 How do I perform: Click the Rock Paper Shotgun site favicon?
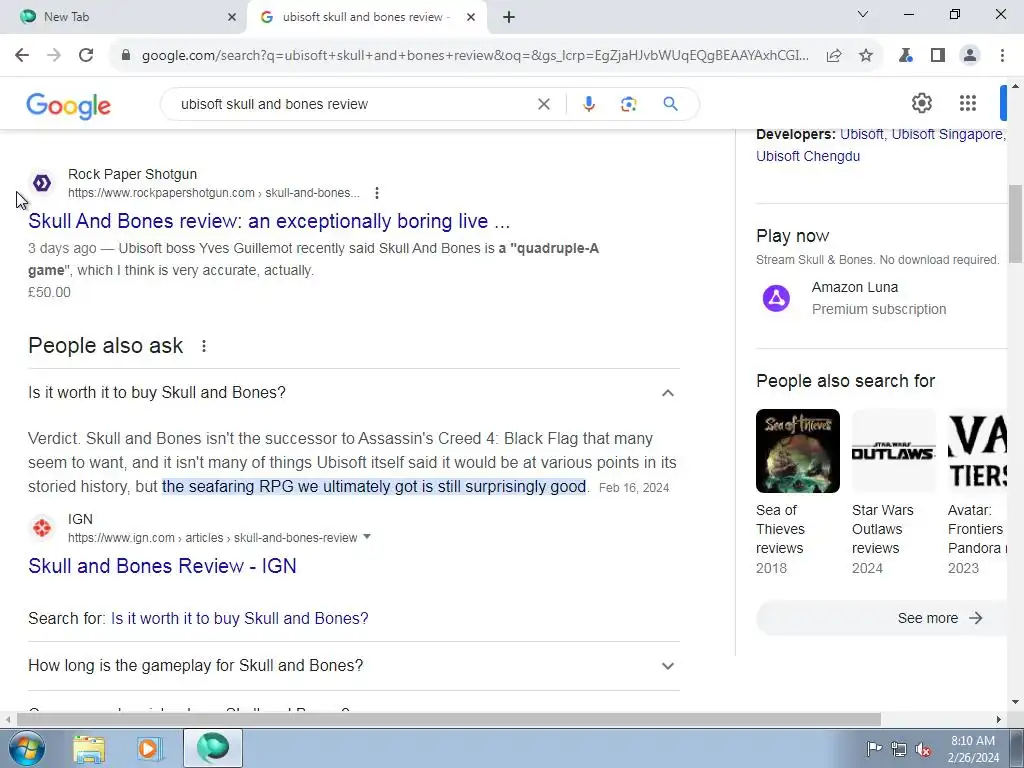tap(42, 184)
